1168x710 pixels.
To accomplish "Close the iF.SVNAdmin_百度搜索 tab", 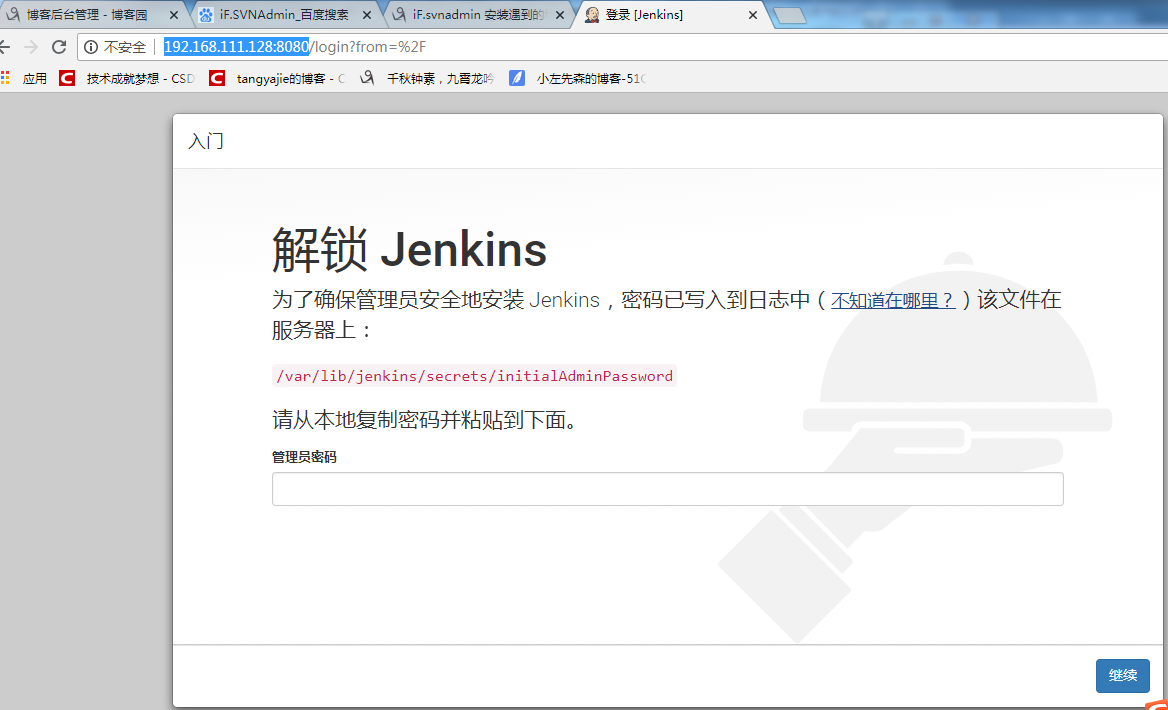I will [x=366, y=15].
